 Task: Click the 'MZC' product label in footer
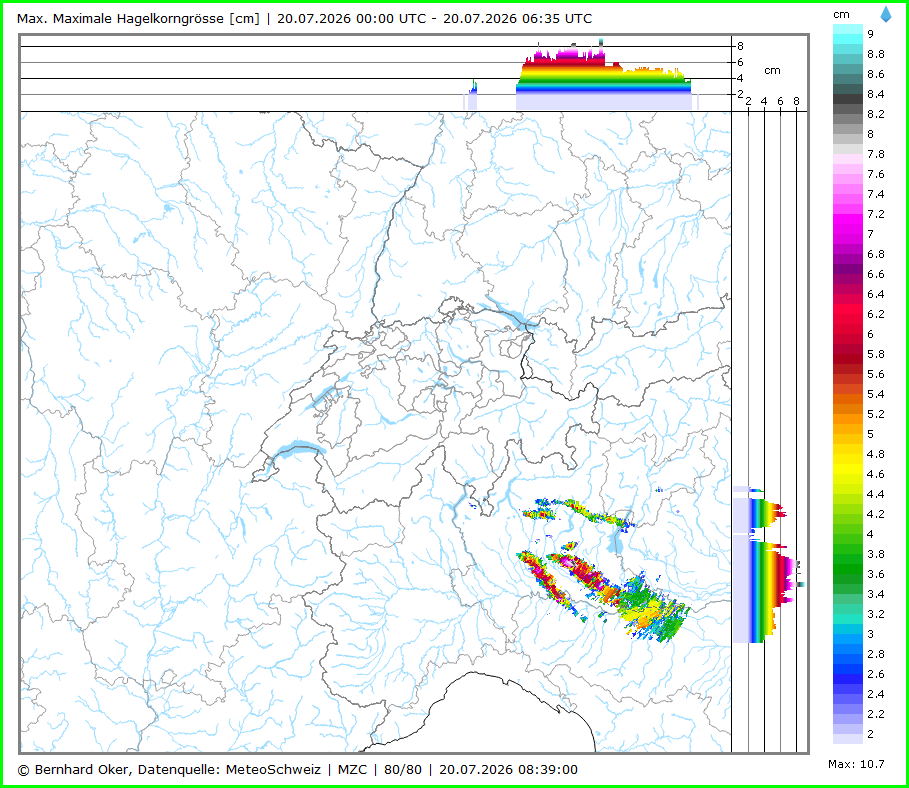point(352,769)
